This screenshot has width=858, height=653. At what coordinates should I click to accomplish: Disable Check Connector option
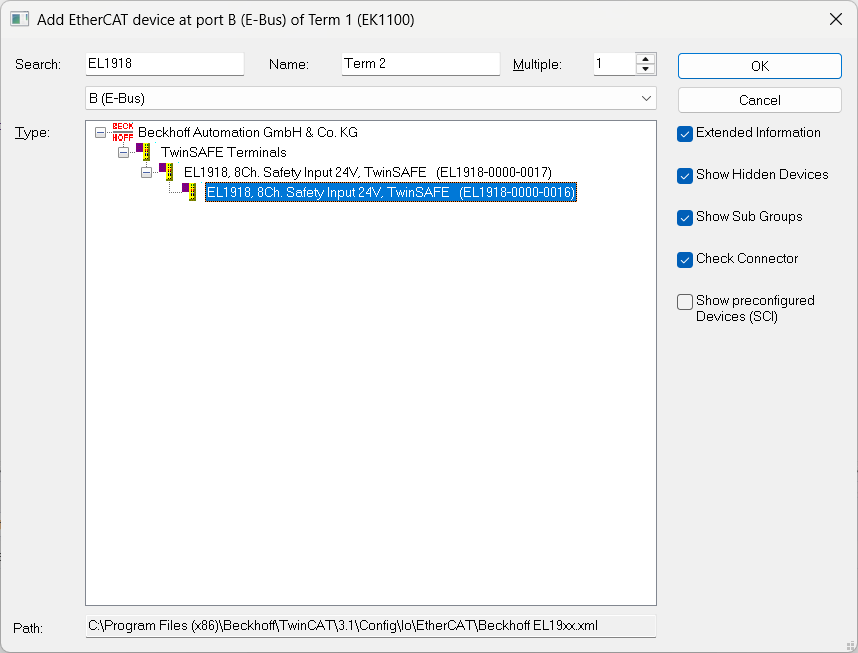685,259
